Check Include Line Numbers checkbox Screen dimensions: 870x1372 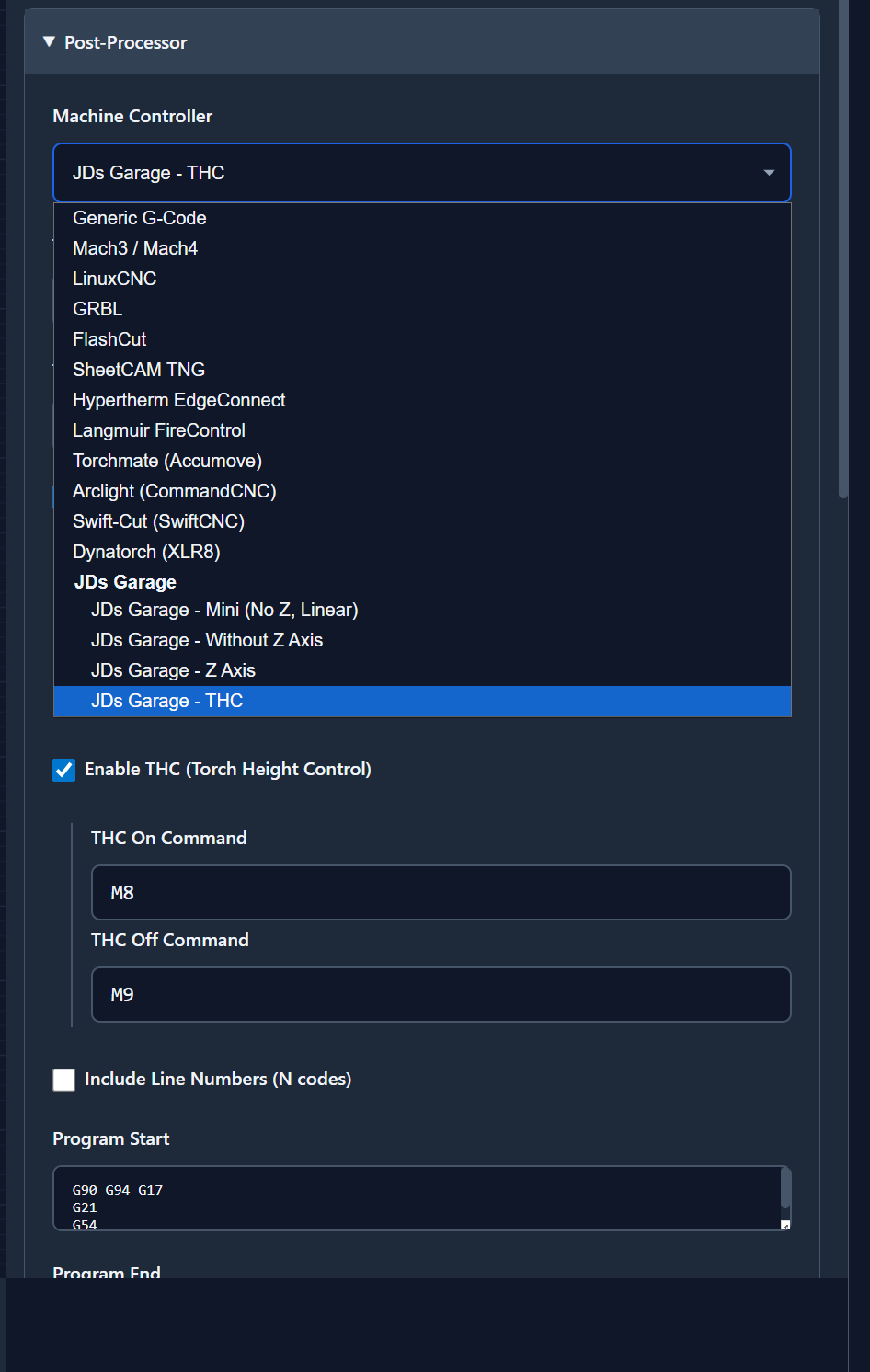64,1080
